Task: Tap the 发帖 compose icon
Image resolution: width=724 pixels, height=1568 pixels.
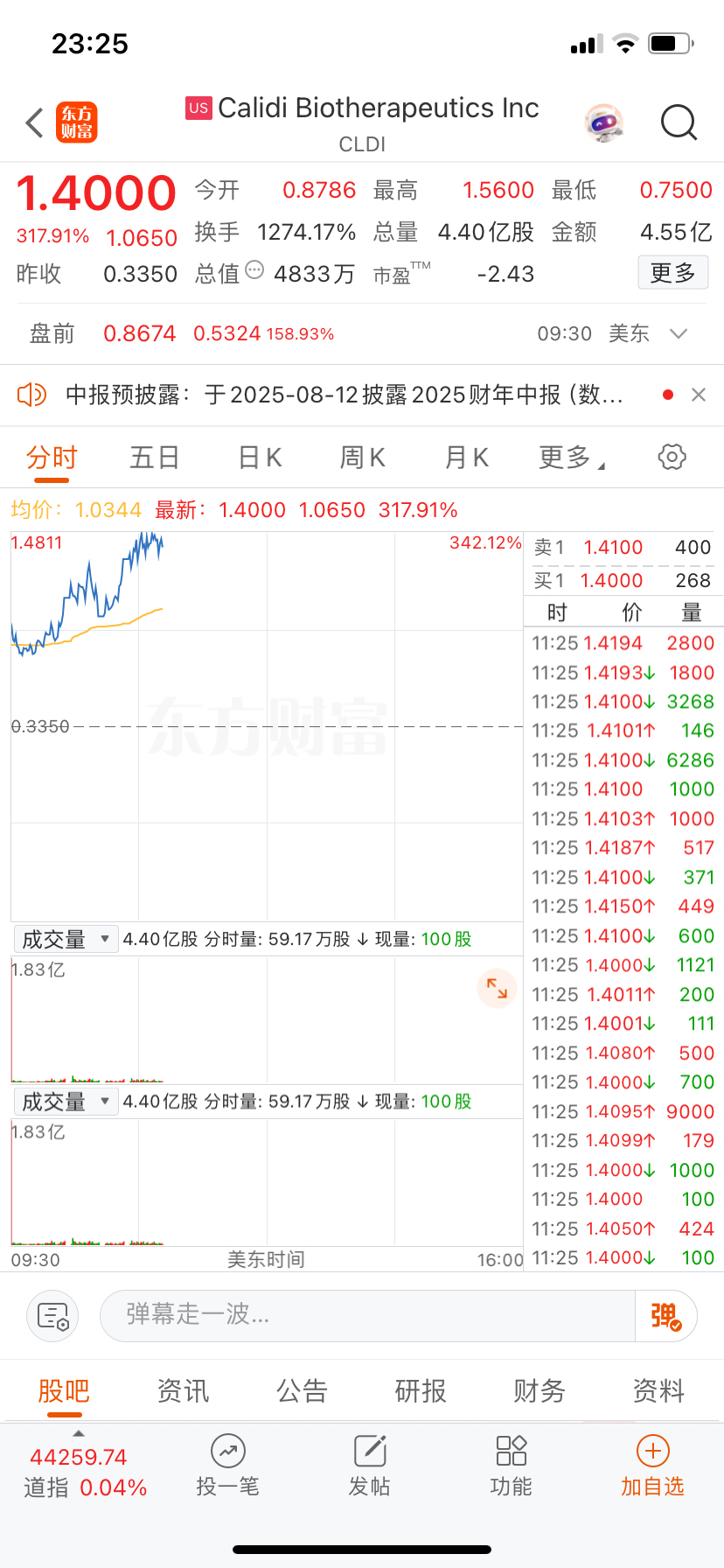Action: (x=370, y=1451)
